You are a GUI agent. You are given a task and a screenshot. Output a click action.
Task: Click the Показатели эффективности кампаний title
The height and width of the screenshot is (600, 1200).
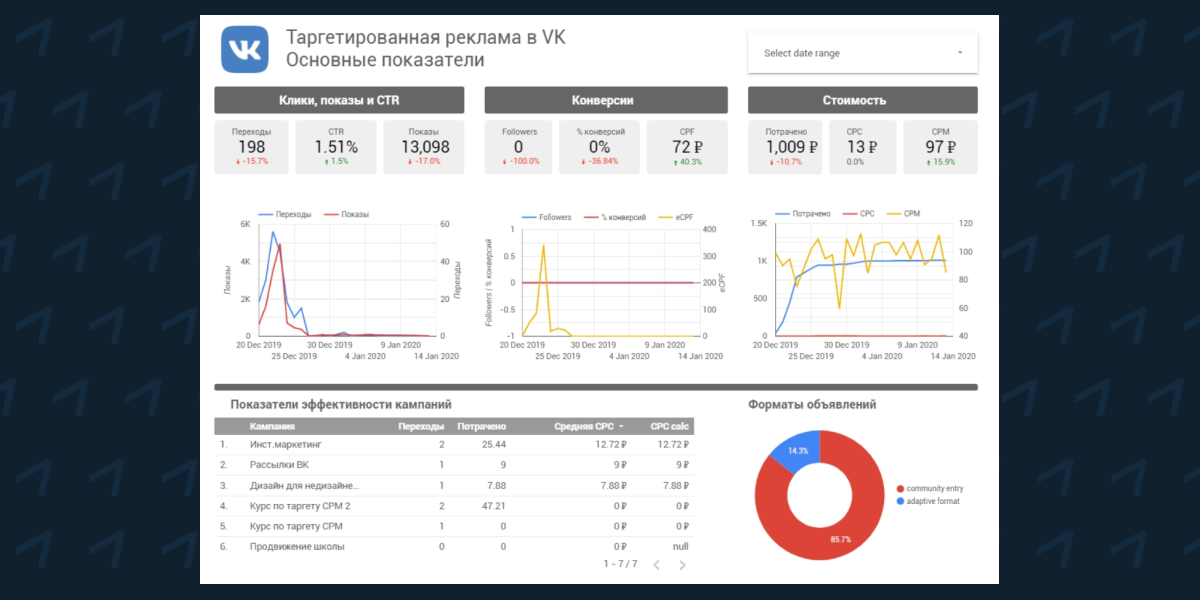point(340,405)
